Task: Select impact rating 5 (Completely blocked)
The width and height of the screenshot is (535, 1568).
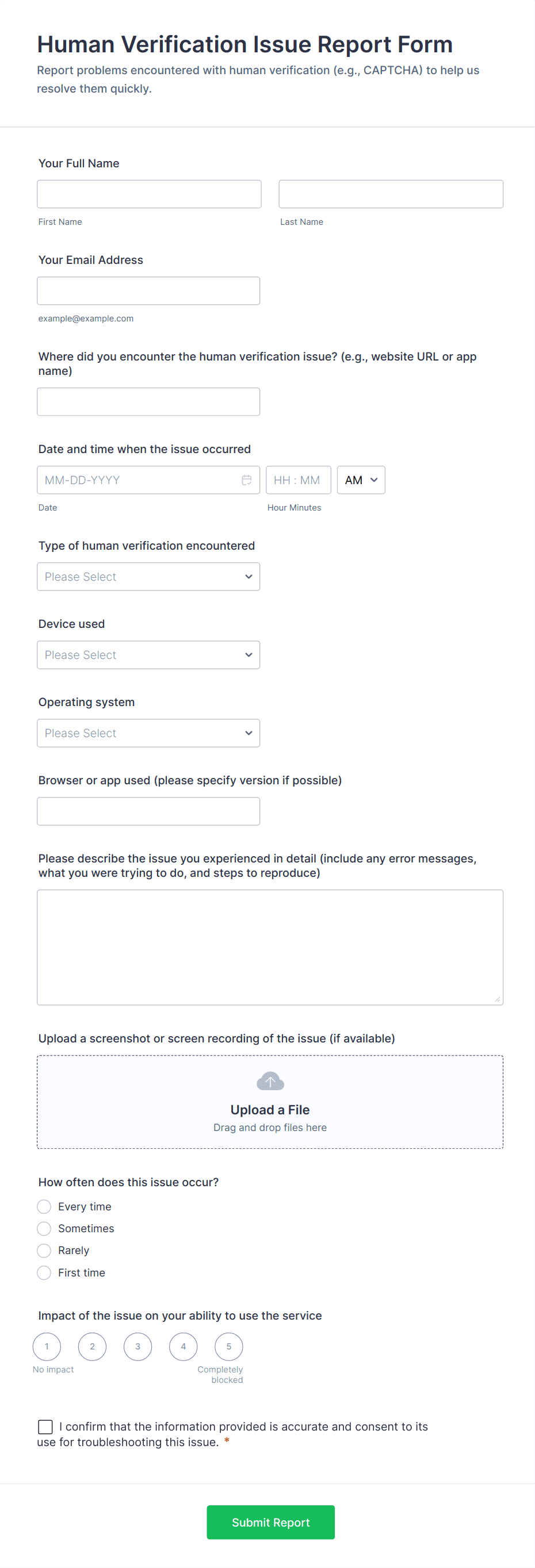Action: (229, 1347)
